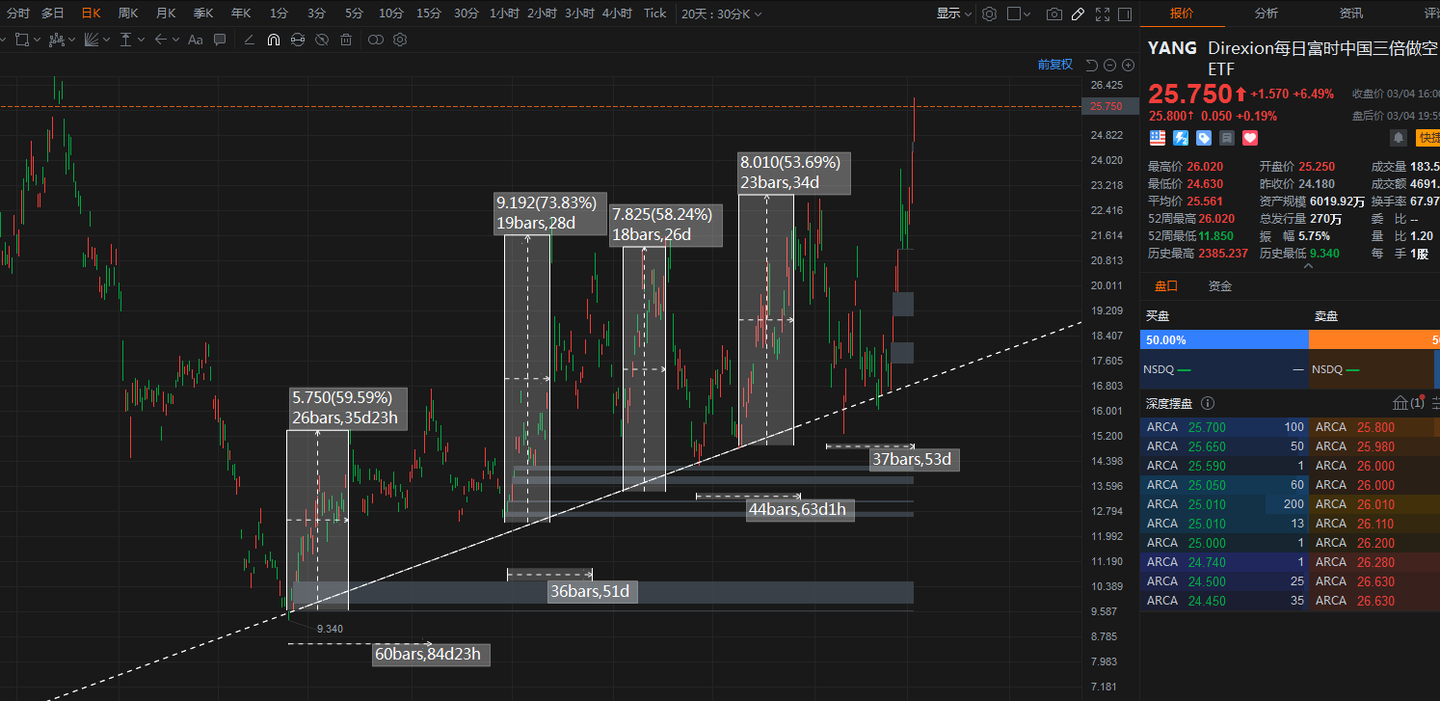
Task: Select the 年K yearly chart
Action: 241,14
